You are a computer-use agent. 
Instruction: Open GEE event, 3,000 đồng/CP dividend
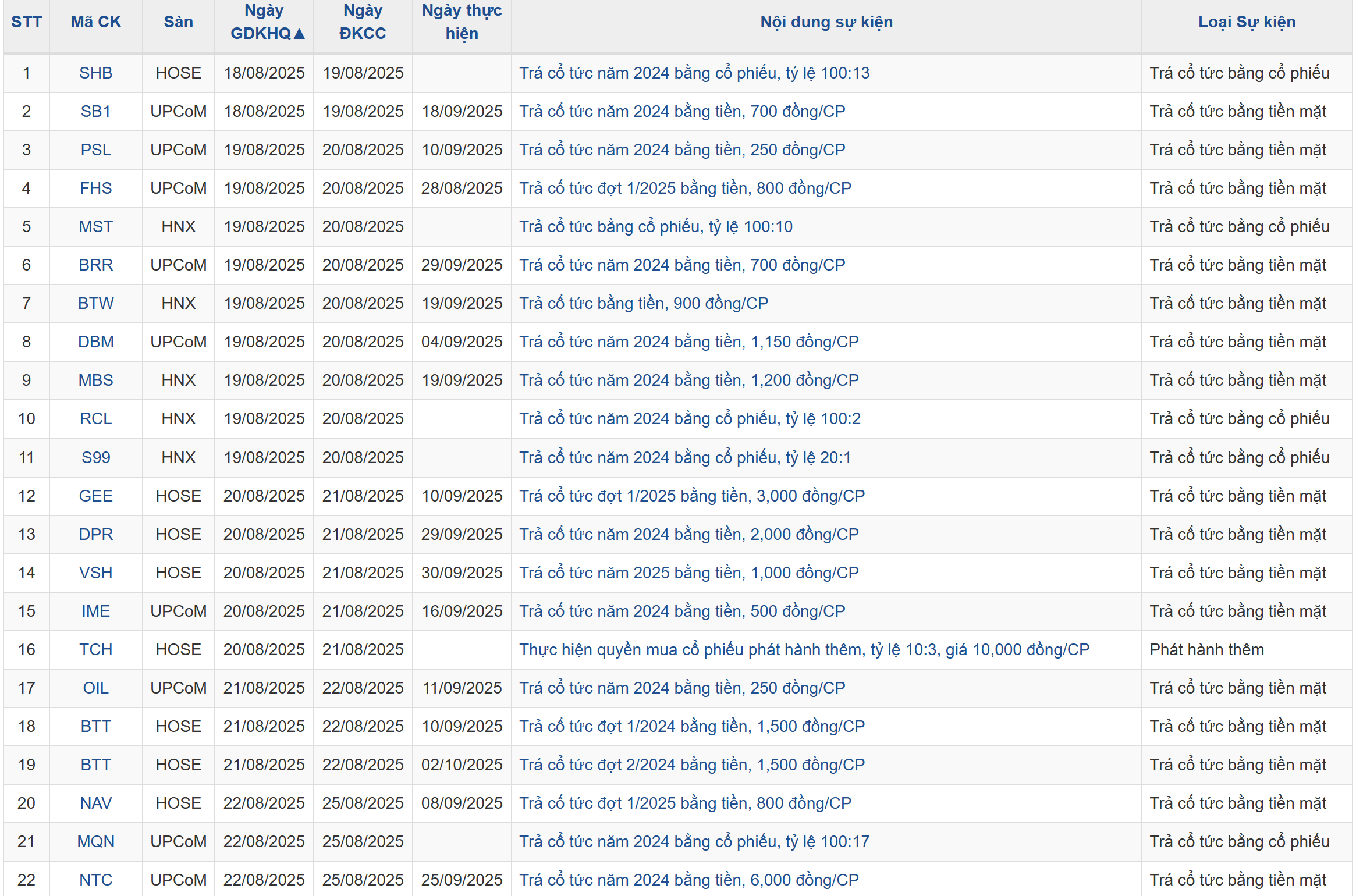(692, 496)
